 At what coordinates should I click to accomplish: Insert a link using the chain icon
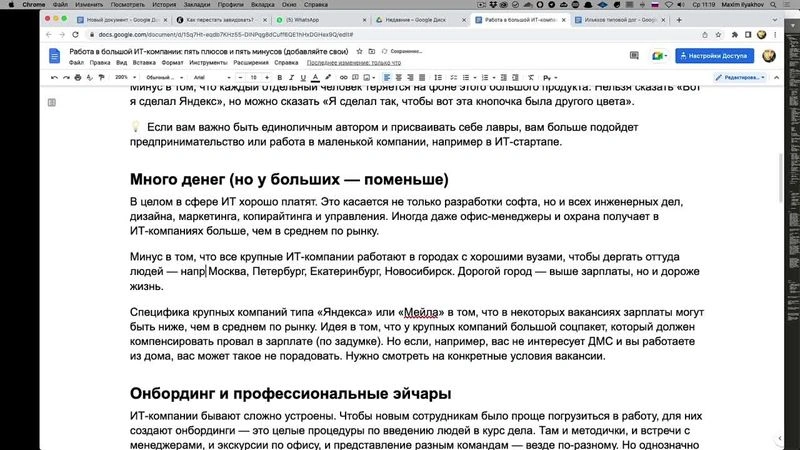(x=343, y=78)
